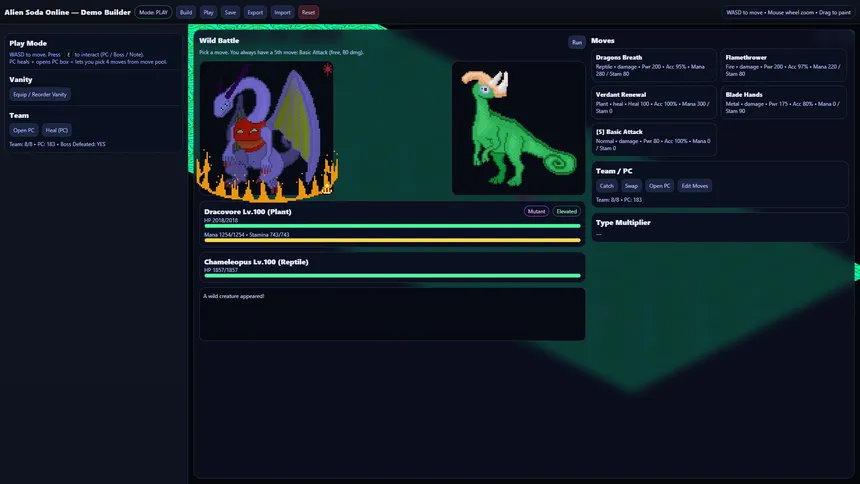Click Edit Moves button

(694, 186)
